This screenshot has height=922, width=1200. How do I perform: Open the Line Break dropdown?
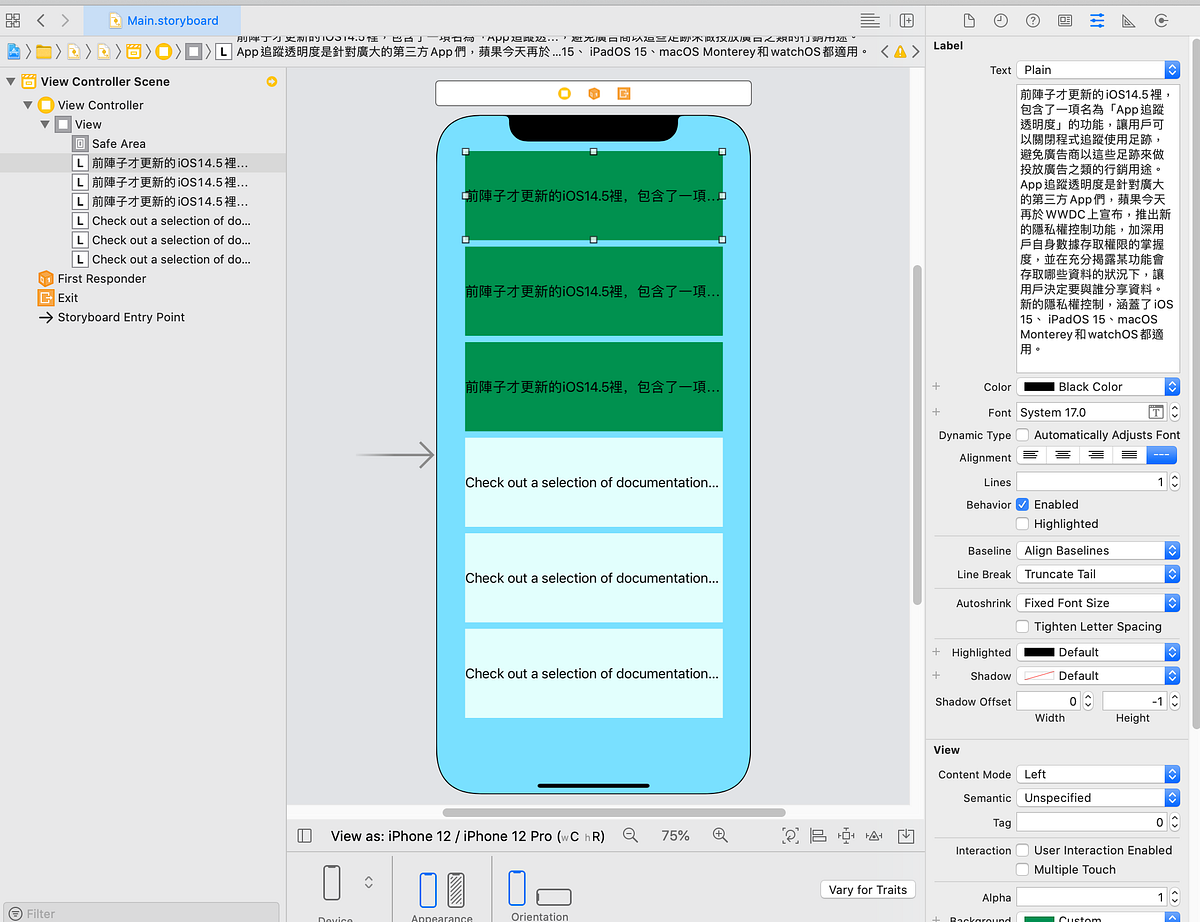pos(1097,574)
